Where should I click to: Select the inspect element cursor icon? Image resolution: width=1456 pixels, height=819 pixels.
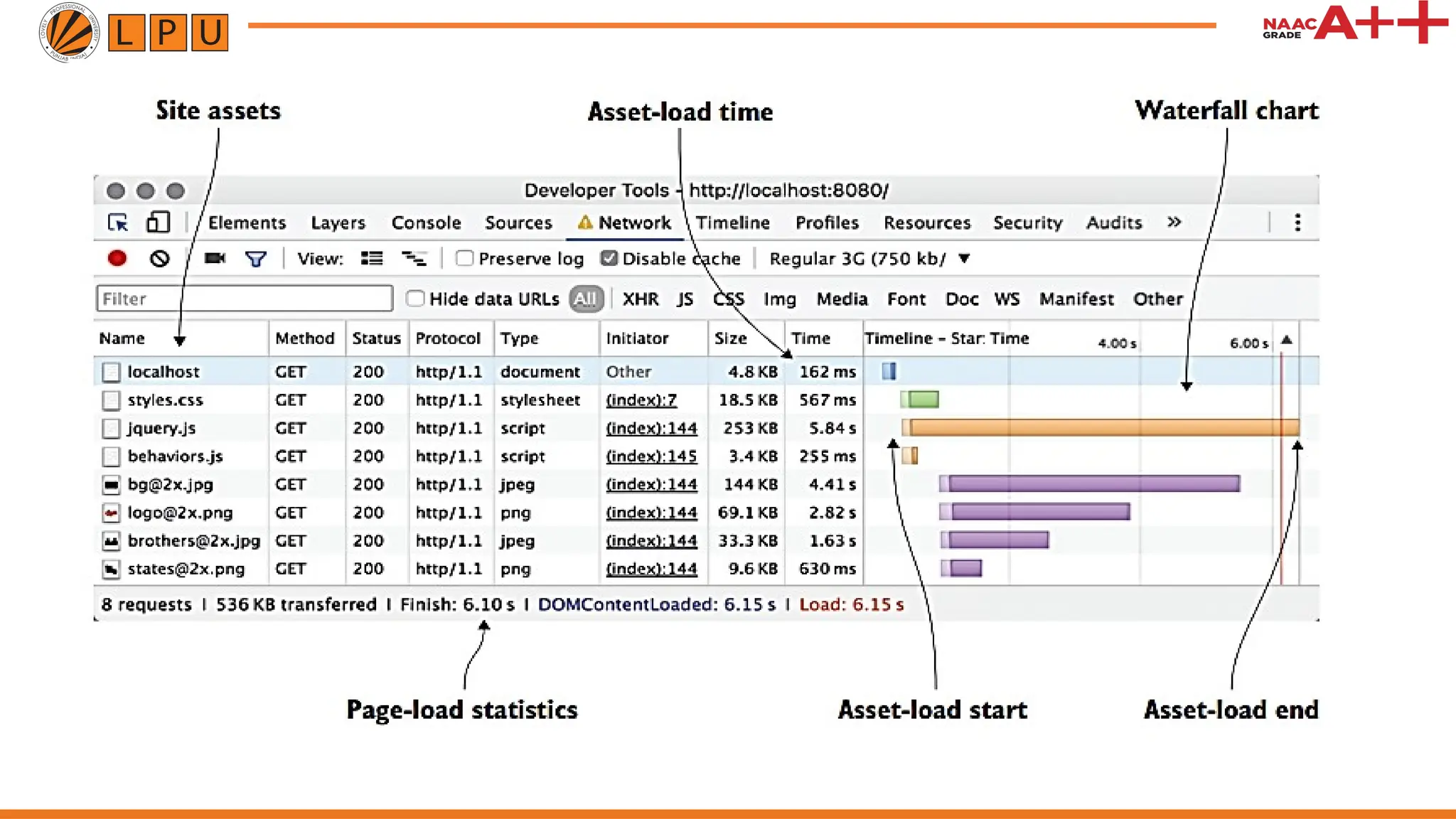[x=117, y=223]
